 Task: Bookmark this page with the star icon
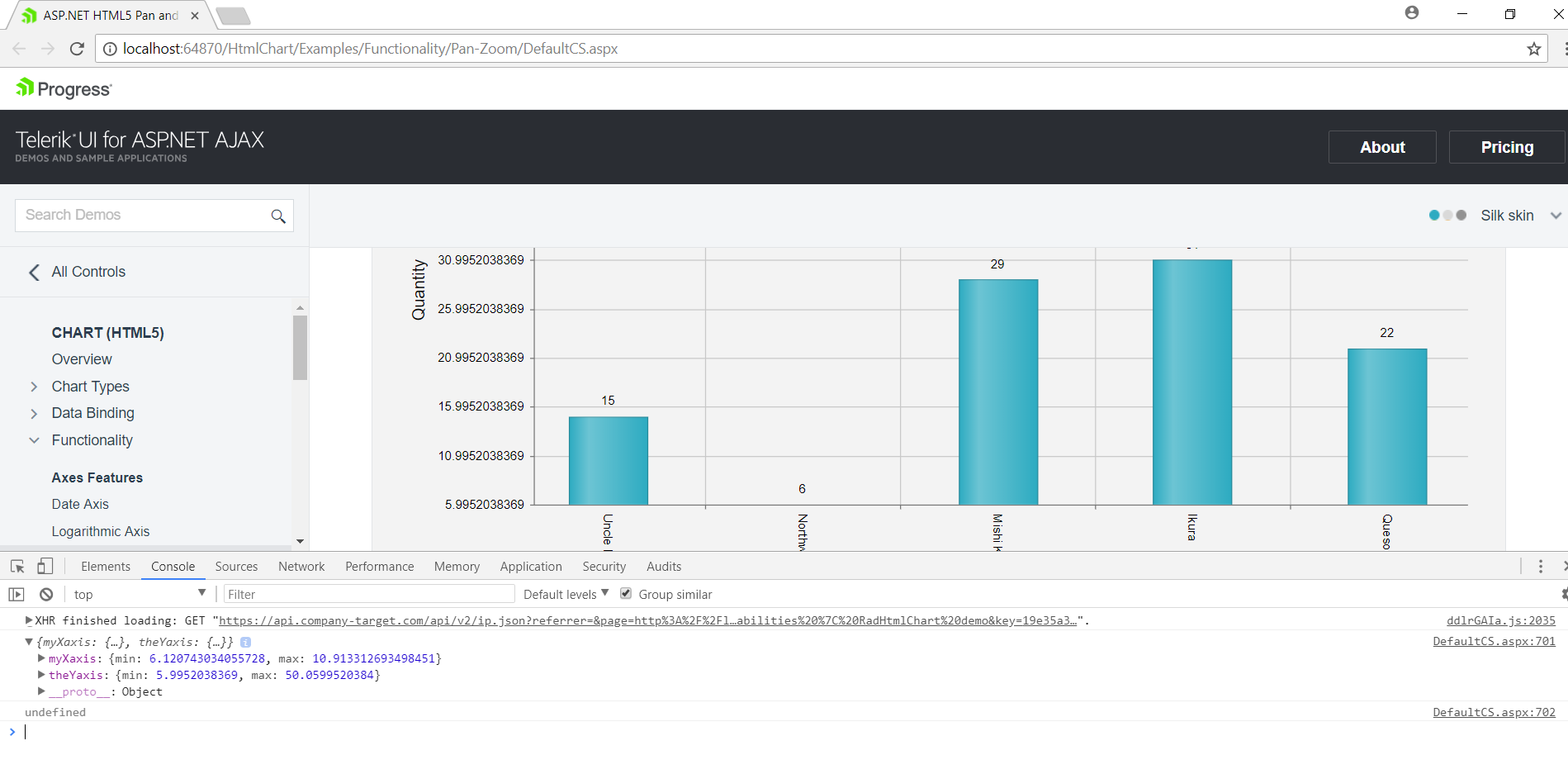coord(1534,49)
